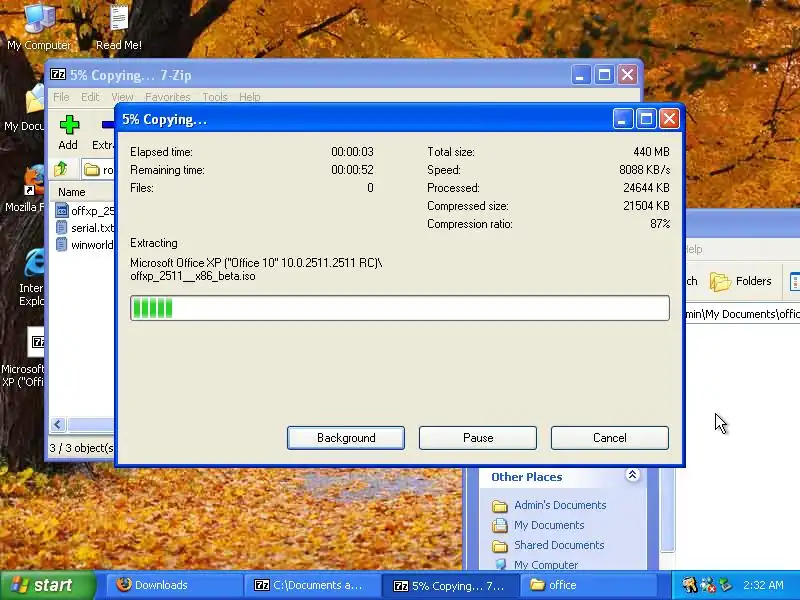
Task: Open Shared Documents link
Action: pyautogui.click(x=559, y=545)
